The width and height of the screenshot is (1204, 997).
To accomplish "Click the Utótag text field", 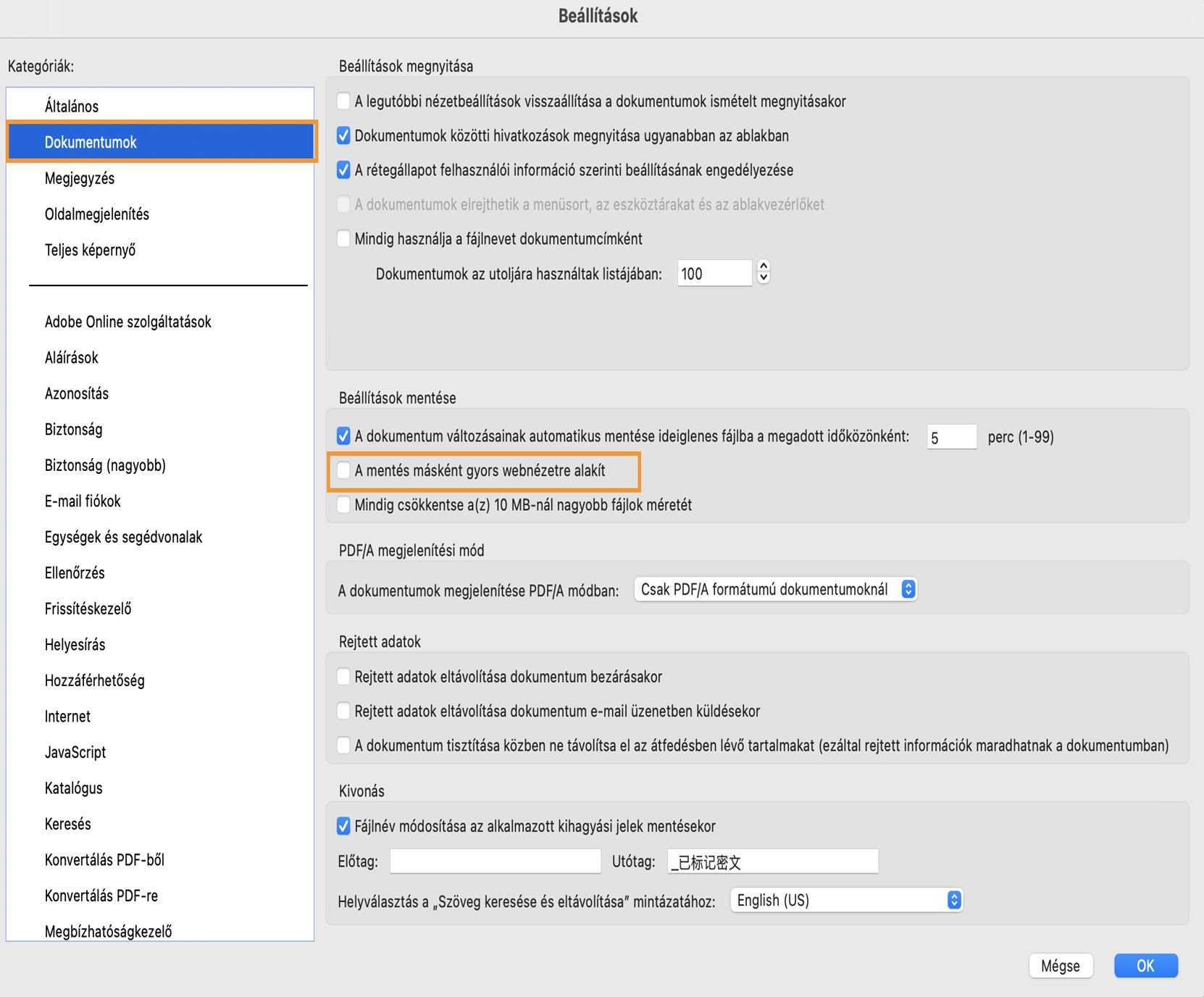I will (x=772, y=862).
